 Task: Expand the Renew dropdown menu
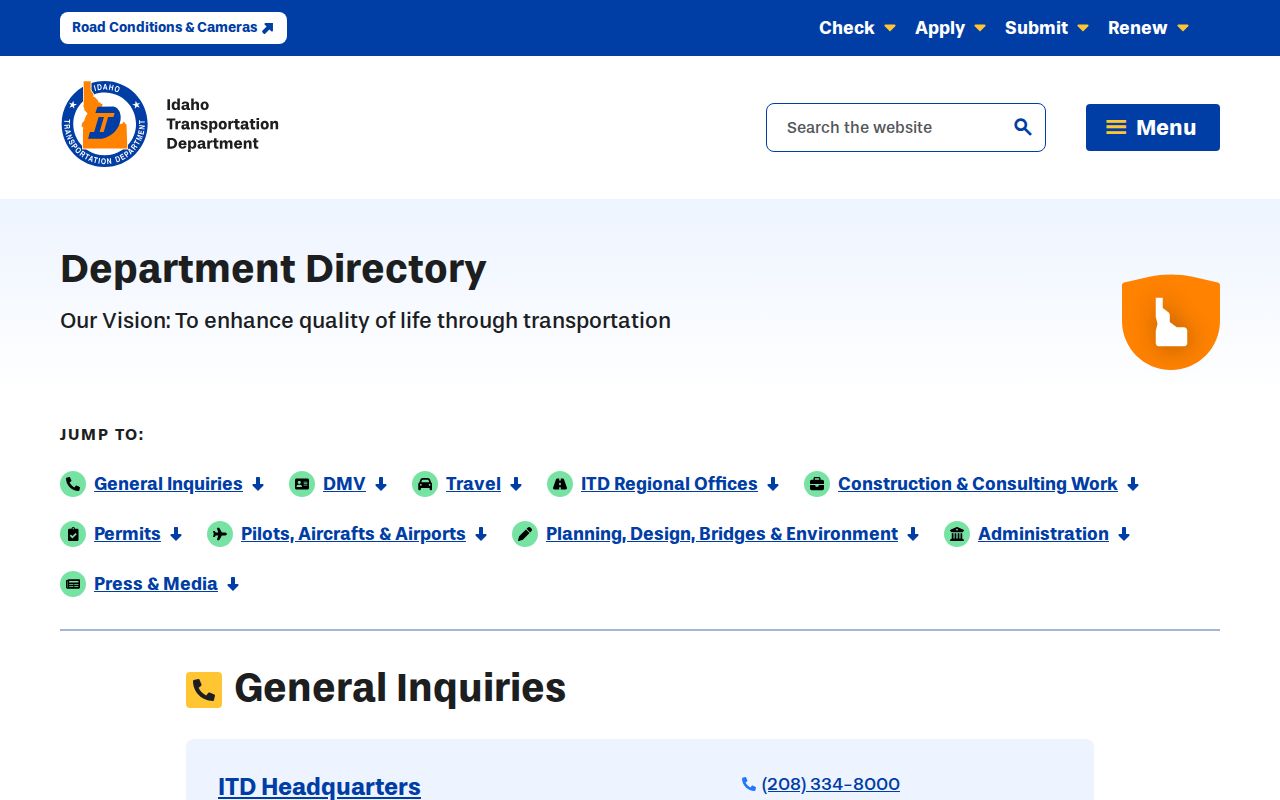pos(1148,28)
